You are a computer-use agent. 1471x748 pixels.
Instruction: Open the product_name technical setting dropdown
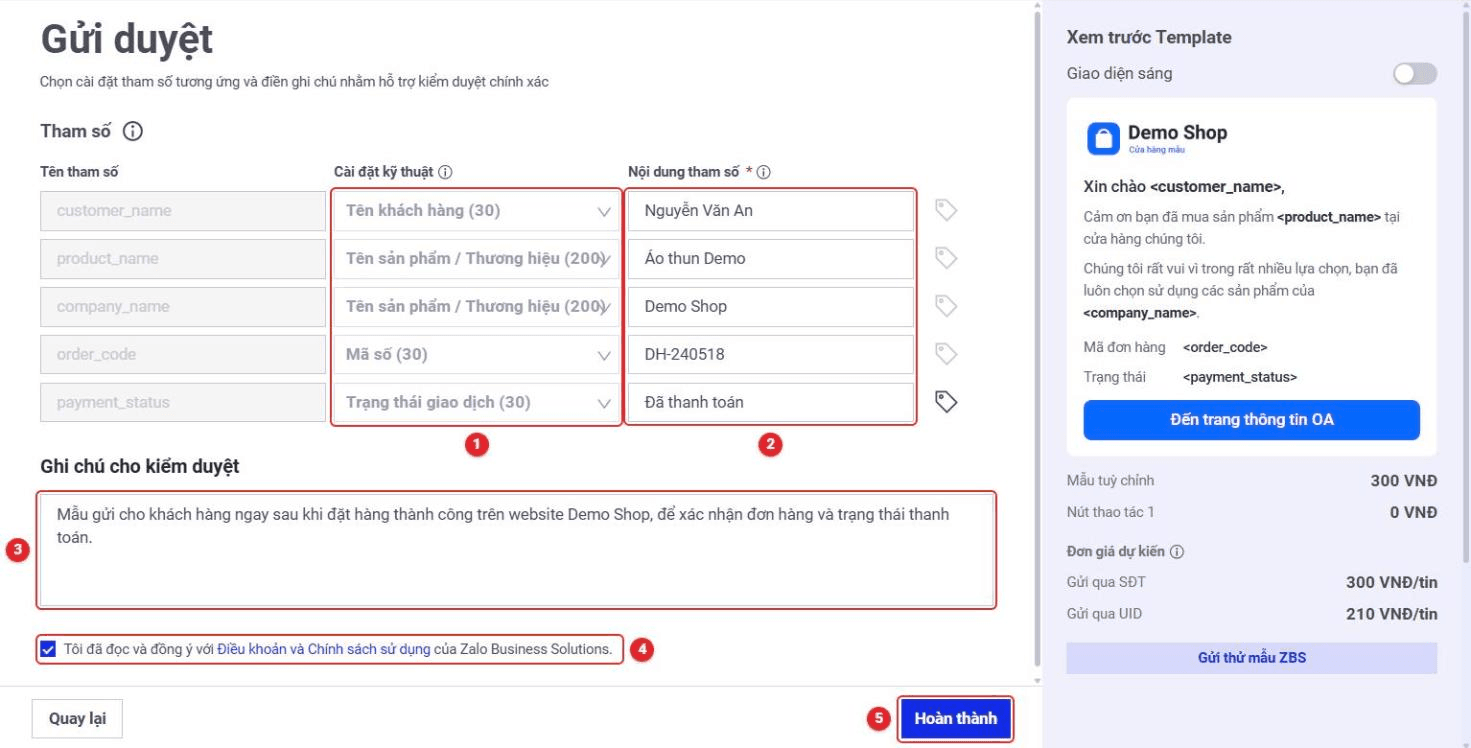tap(477, 259)
